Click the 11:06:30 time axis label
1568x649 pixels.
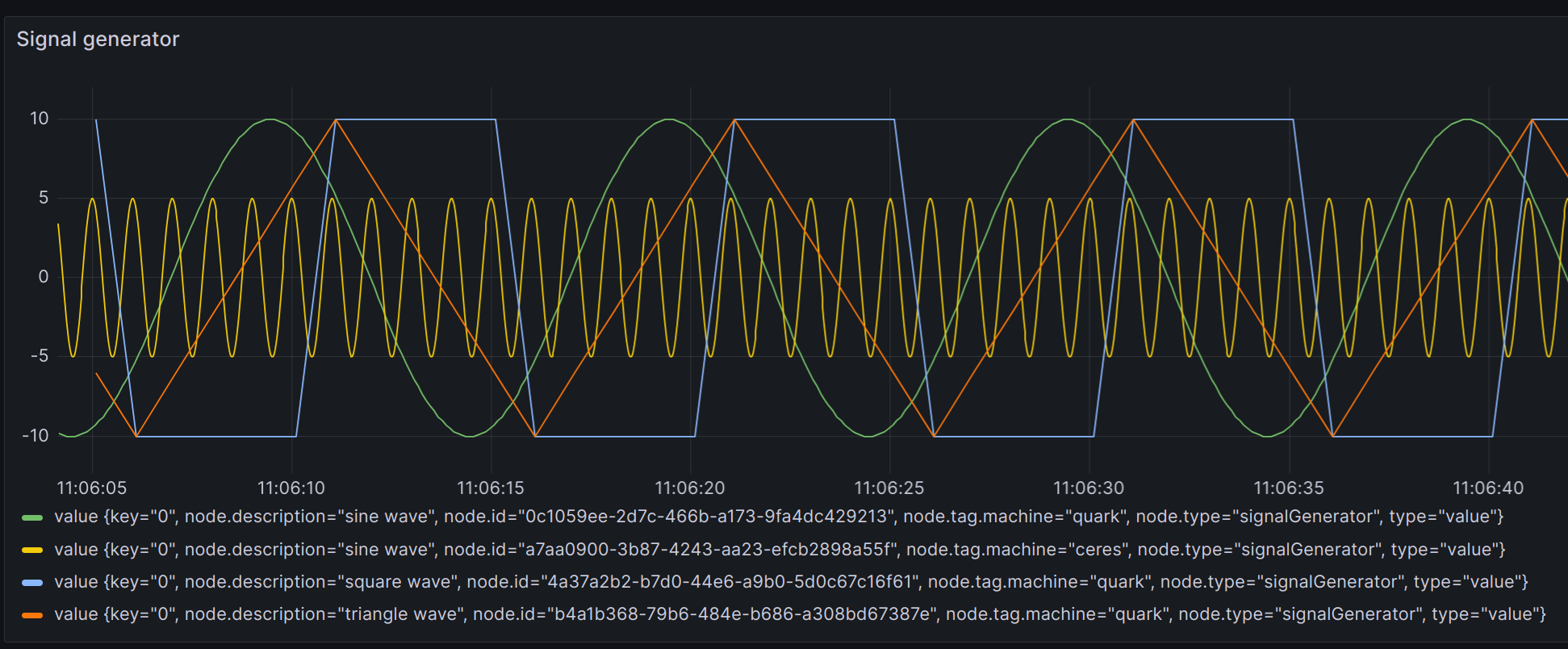coord(1089,488)
